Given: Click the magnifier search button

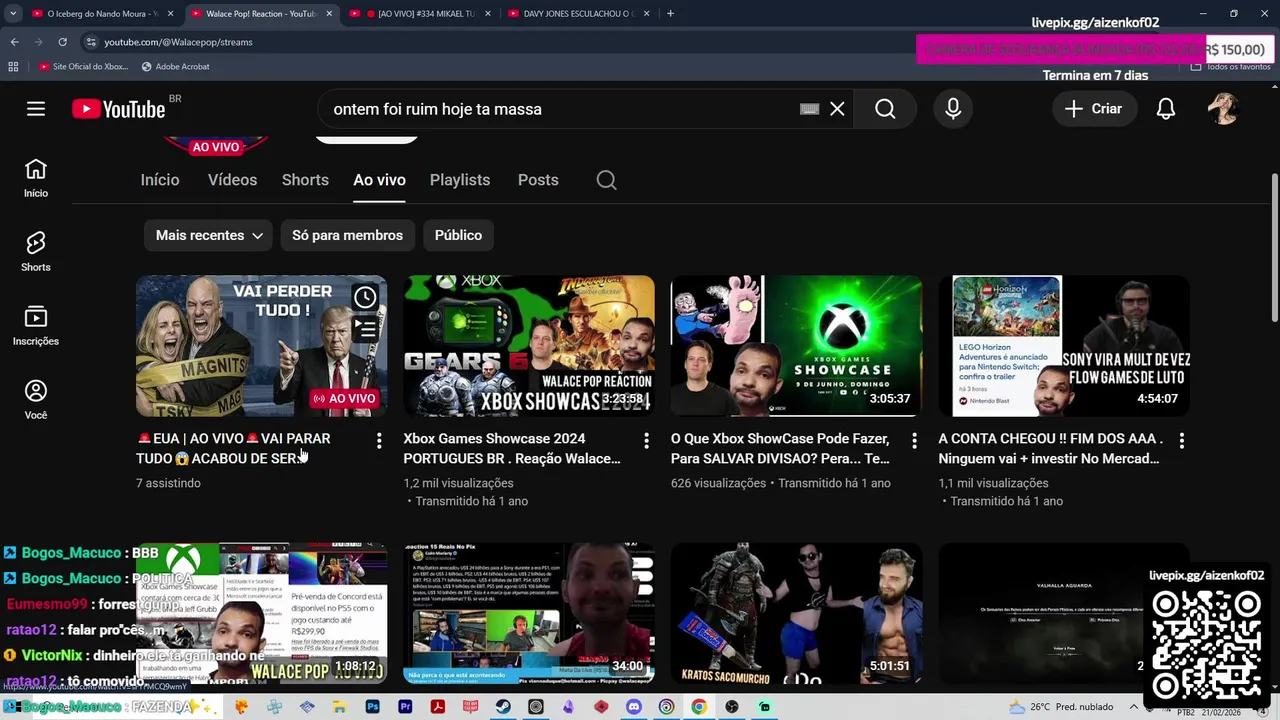Looking at the screenshot, I should [x=885, y=109].
